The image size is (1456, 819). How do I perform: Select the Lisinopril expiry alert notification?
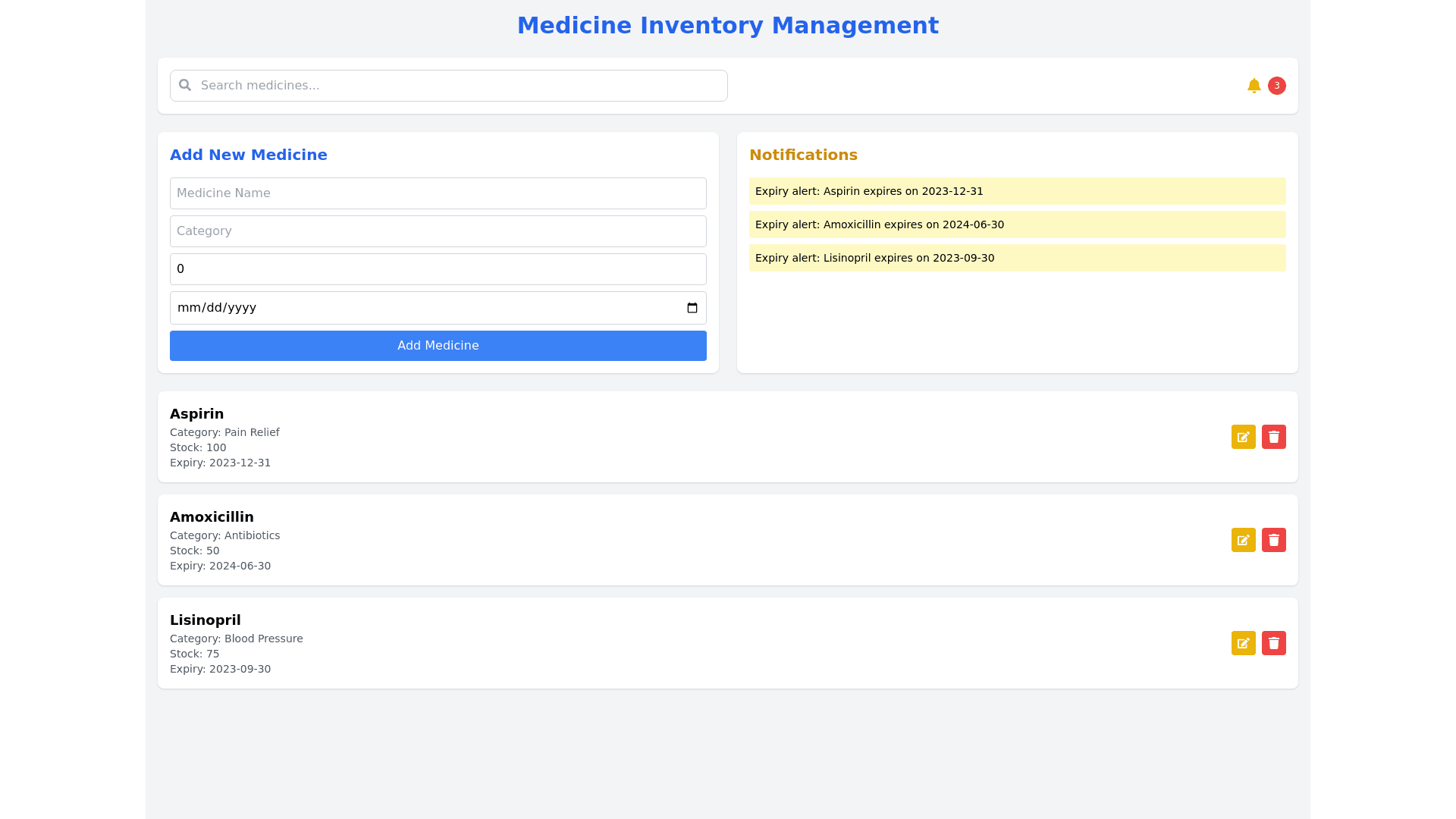1017,258
